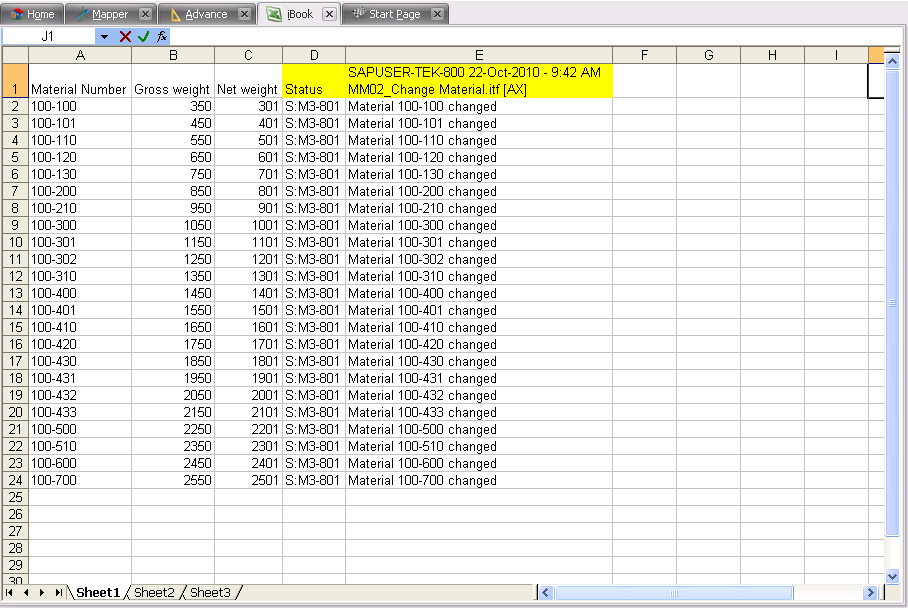Open the fx insert function icon
This screenshot has width=908, height=608.
click(161, 36)
